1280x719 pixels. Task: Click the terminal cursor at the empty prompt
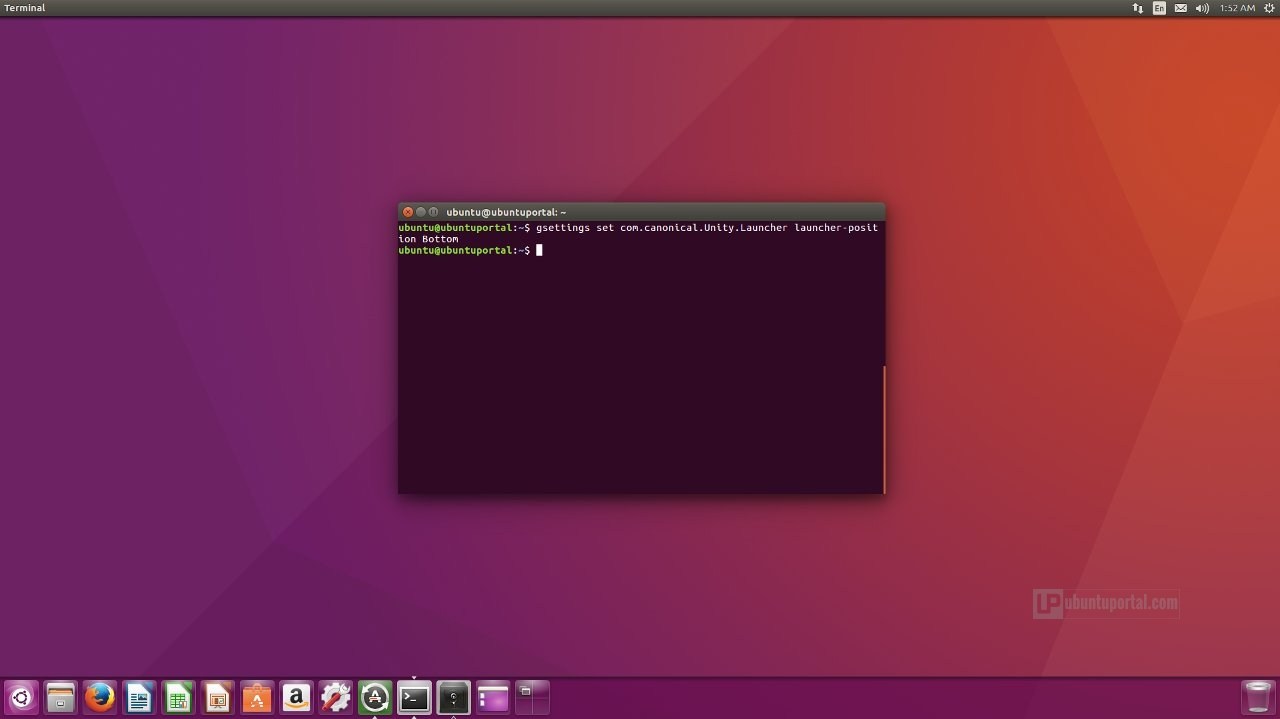coord(539,250)
